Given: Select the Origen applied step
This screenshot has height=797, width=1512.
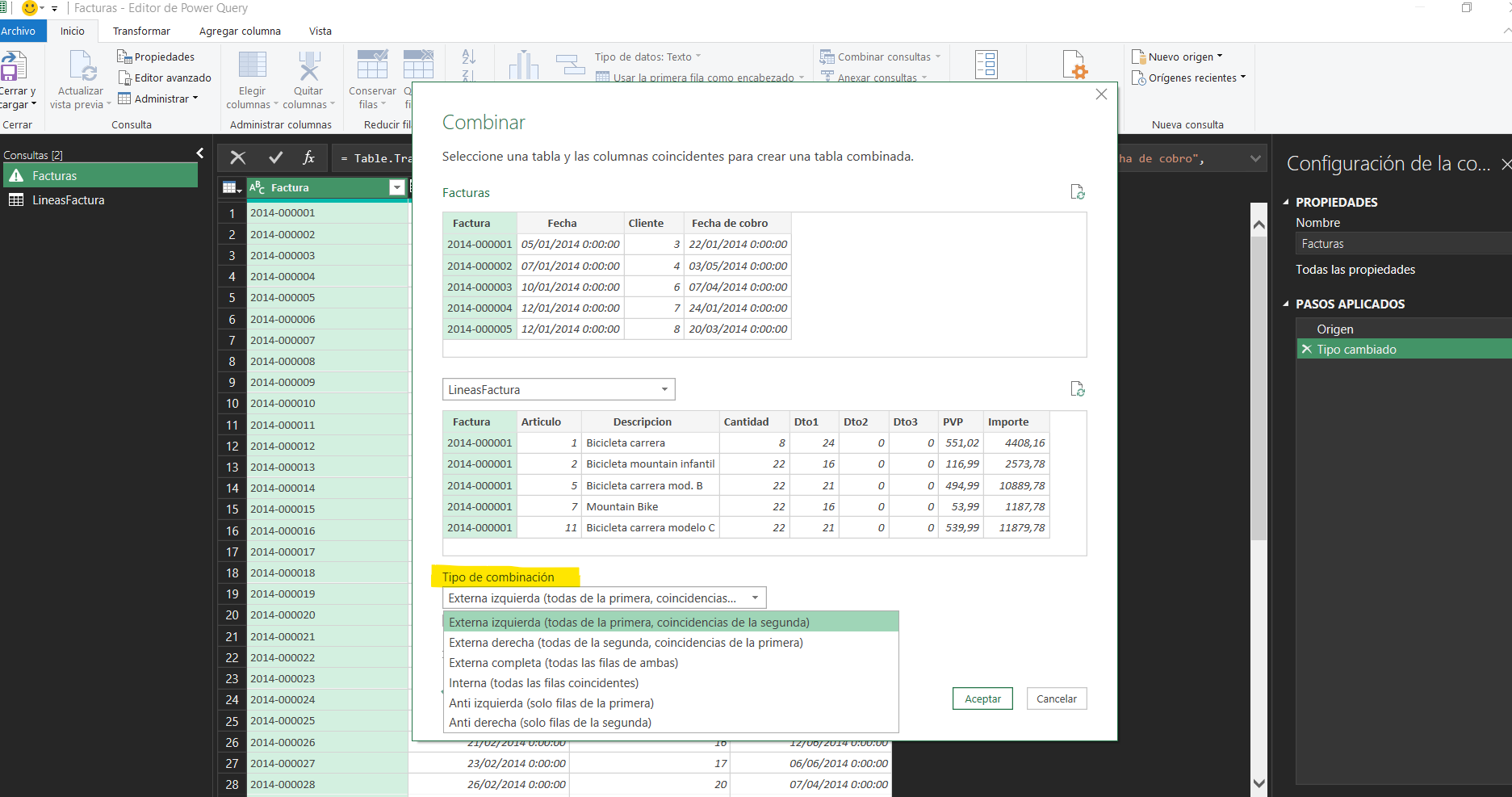Looking at the screenshot, I should pyautogui.click(x=1405, y=329).
